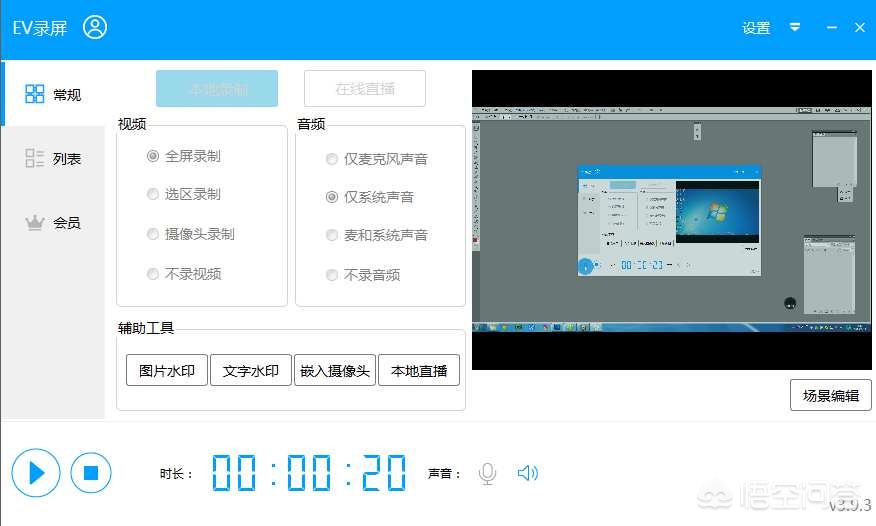Open the 场景编辑 scene editor

[831, 395]
